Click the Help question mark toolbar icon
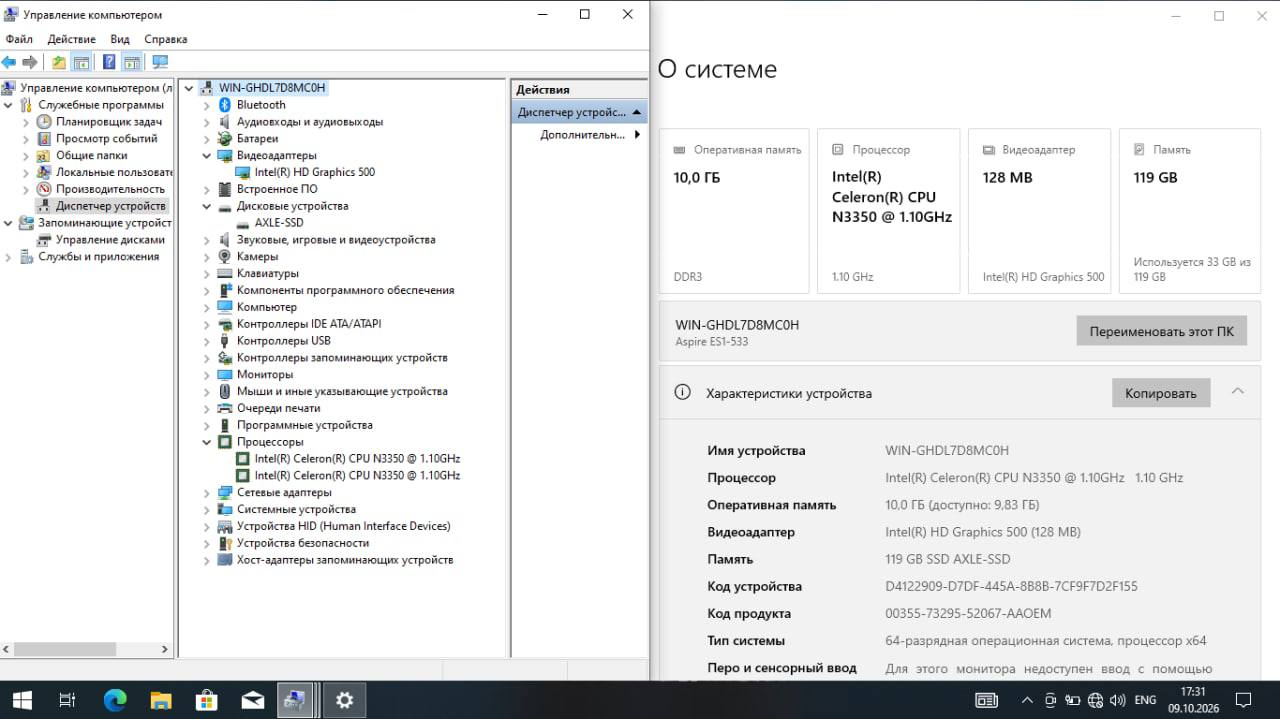This screenshot has height=719, width=1280. (108, 62)
